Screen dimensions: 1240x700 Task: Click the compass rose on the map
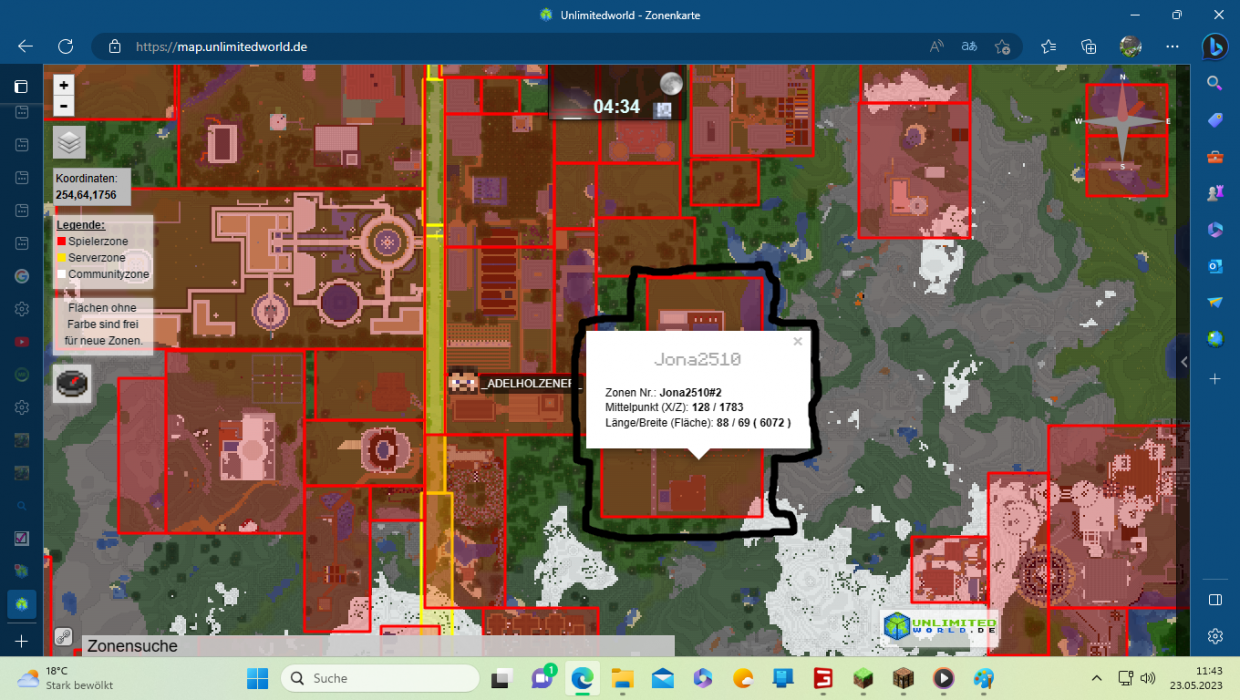[1122, 122]
